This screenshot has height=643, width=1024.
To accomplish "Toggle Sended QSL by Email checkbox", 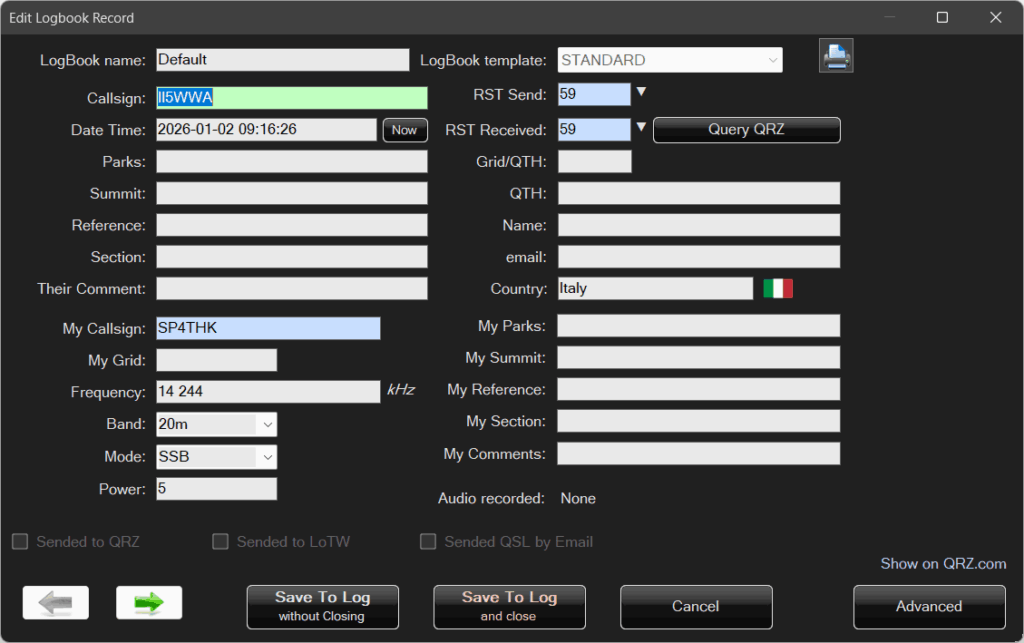I will (428, 542).
